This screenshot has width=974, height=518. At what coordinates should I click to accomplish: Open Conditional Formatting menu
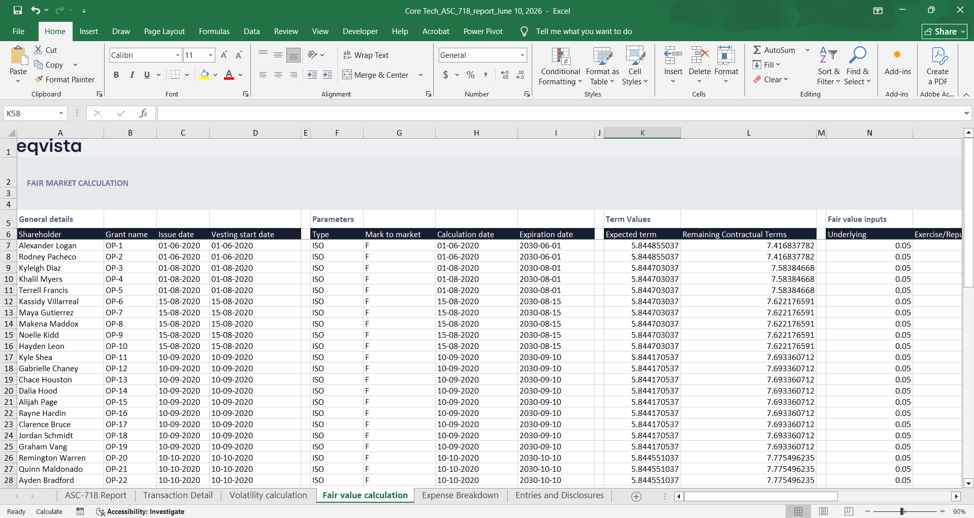click(x=560, y=66)
